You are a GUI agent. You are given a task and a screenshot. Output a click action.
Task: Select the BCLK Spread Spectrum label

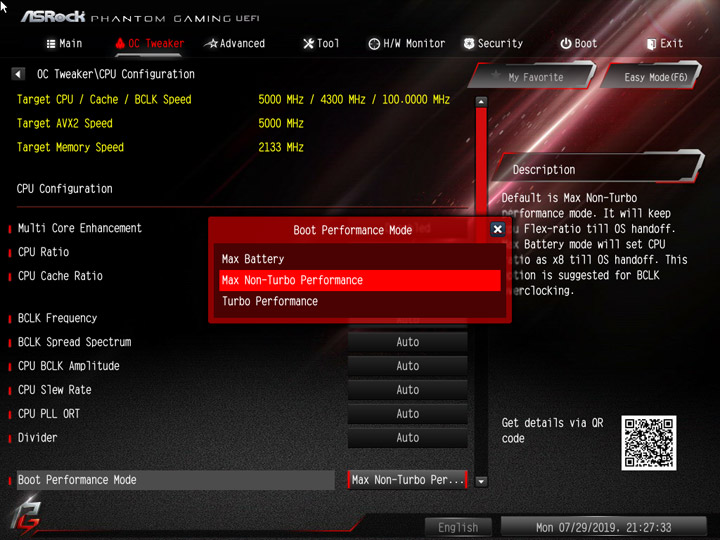point(74,342)
